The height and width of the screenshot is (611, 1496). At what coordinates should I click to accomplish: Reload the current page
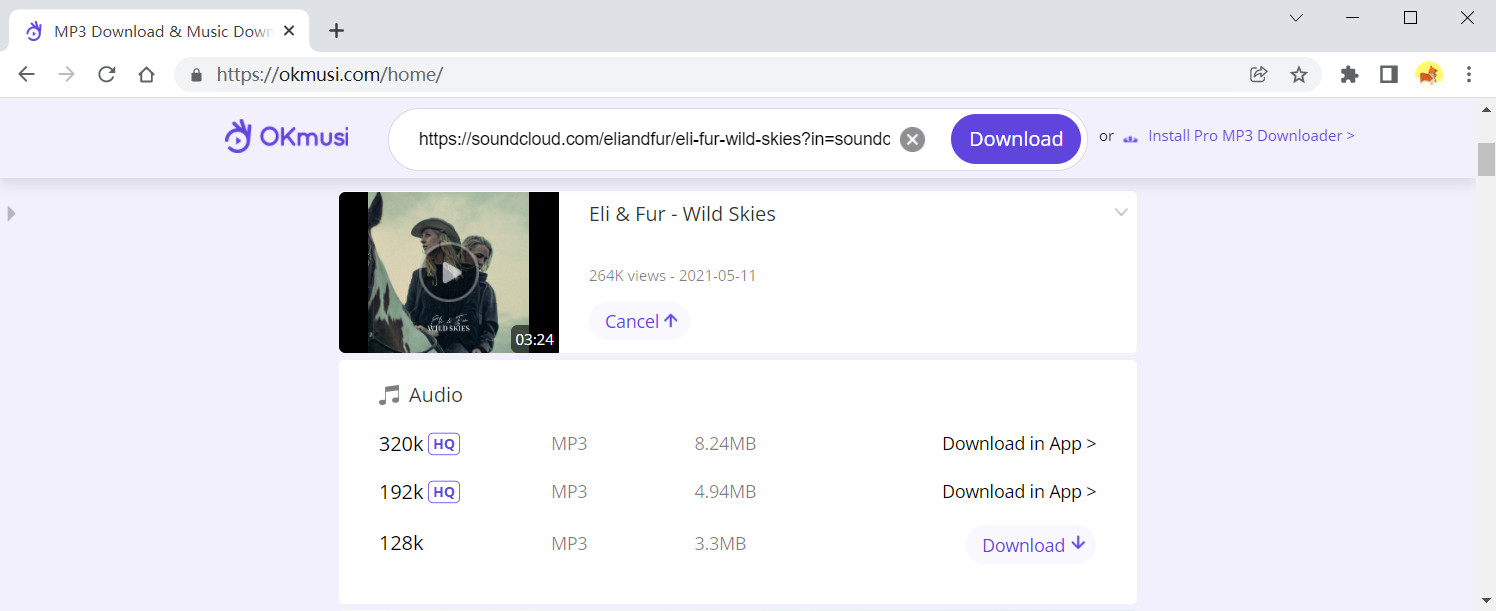click(x=107, y=75)
